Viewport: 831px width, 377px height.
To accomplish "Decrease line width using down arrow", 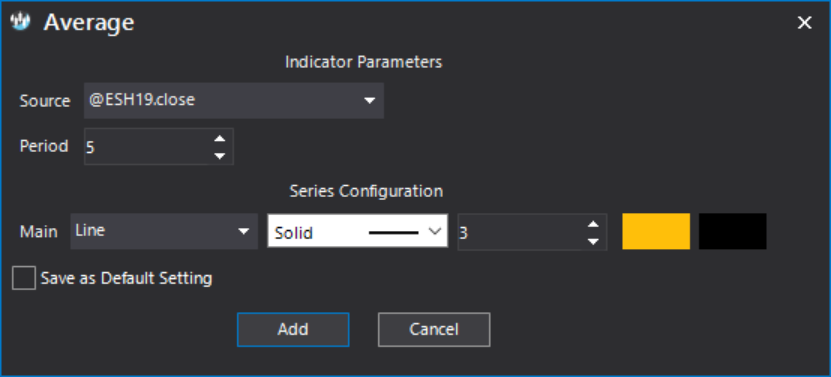I will point(593,241).
